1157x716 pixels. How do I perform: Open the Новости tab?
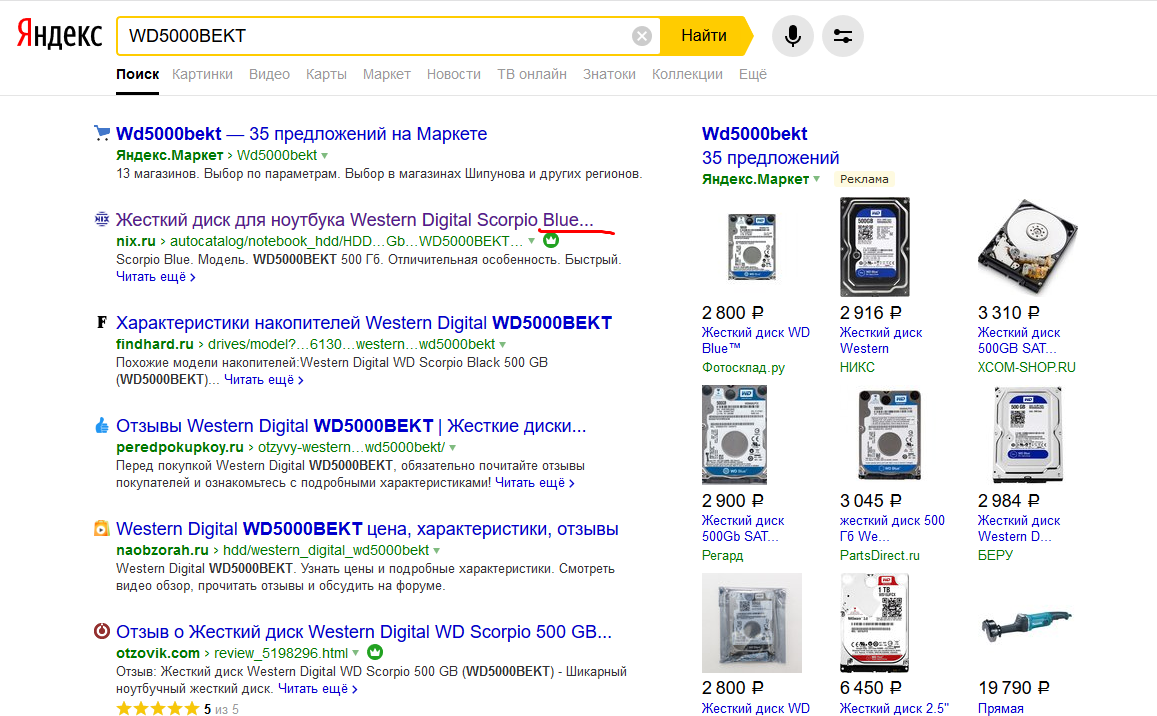454,75
